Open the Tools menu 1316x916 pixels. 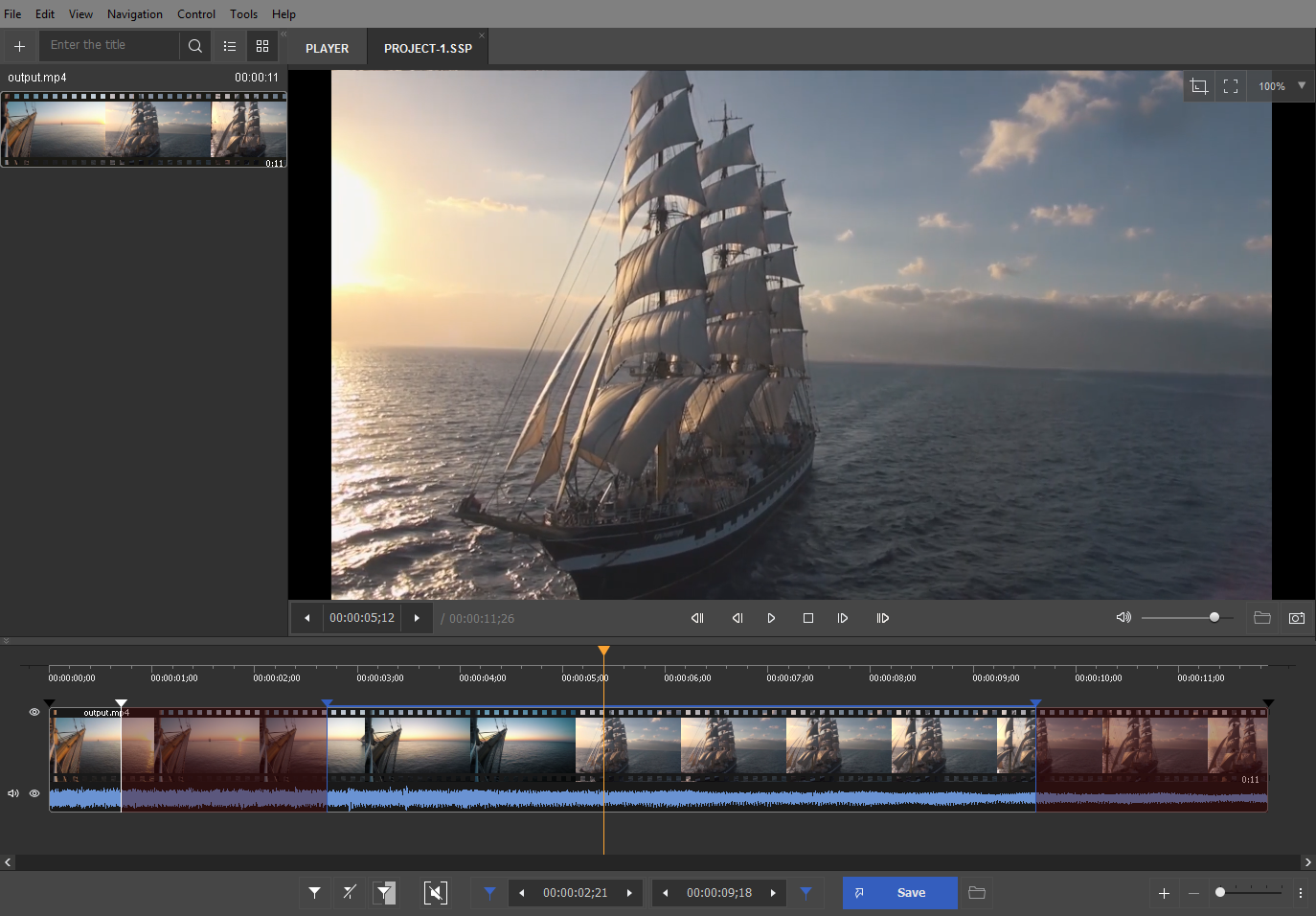(243, 14)
